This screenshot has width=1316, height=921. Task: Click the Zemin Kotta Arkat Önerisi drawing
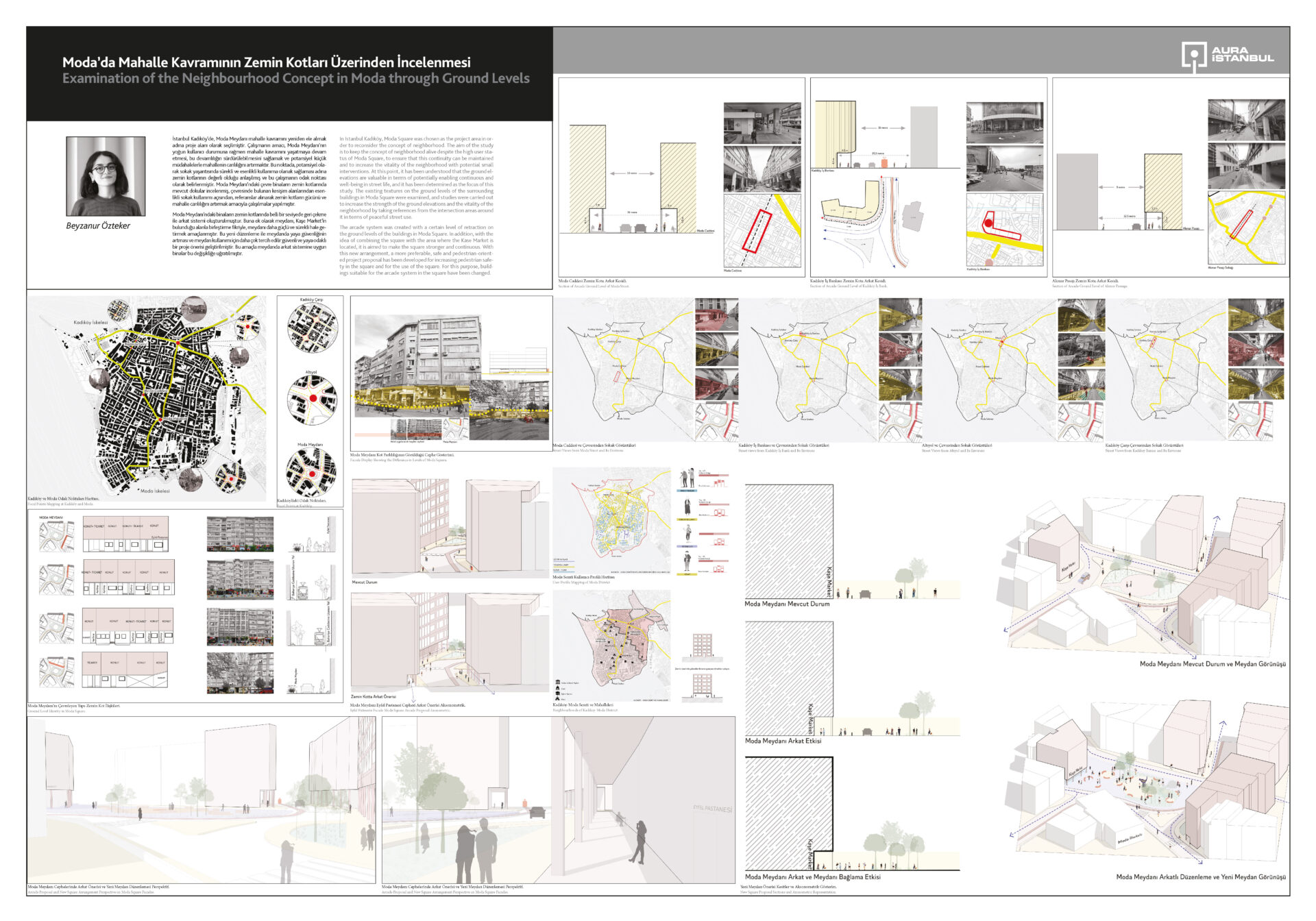pos(450,643)
